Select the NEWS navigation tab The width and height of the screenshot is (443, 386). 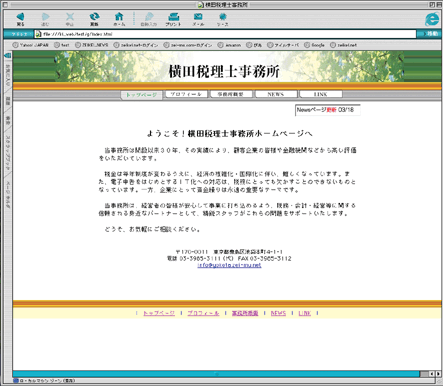[276, 94]
